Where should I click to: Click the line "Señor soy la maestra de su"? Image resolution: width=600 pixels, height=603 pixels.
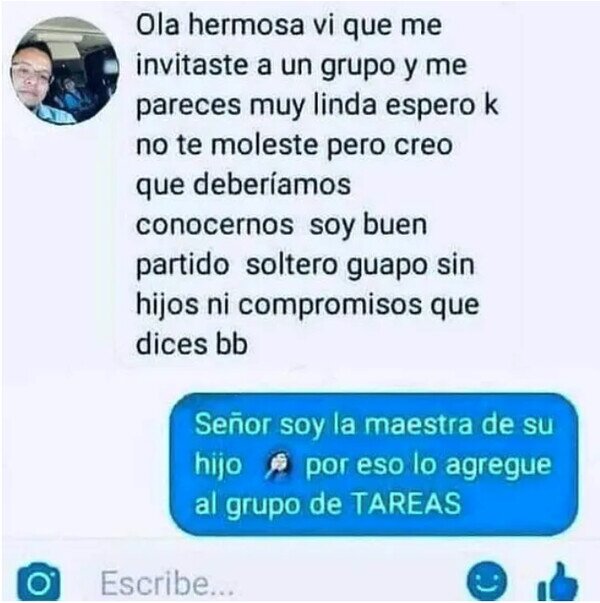pyautogui.click(x=374, y=425)
